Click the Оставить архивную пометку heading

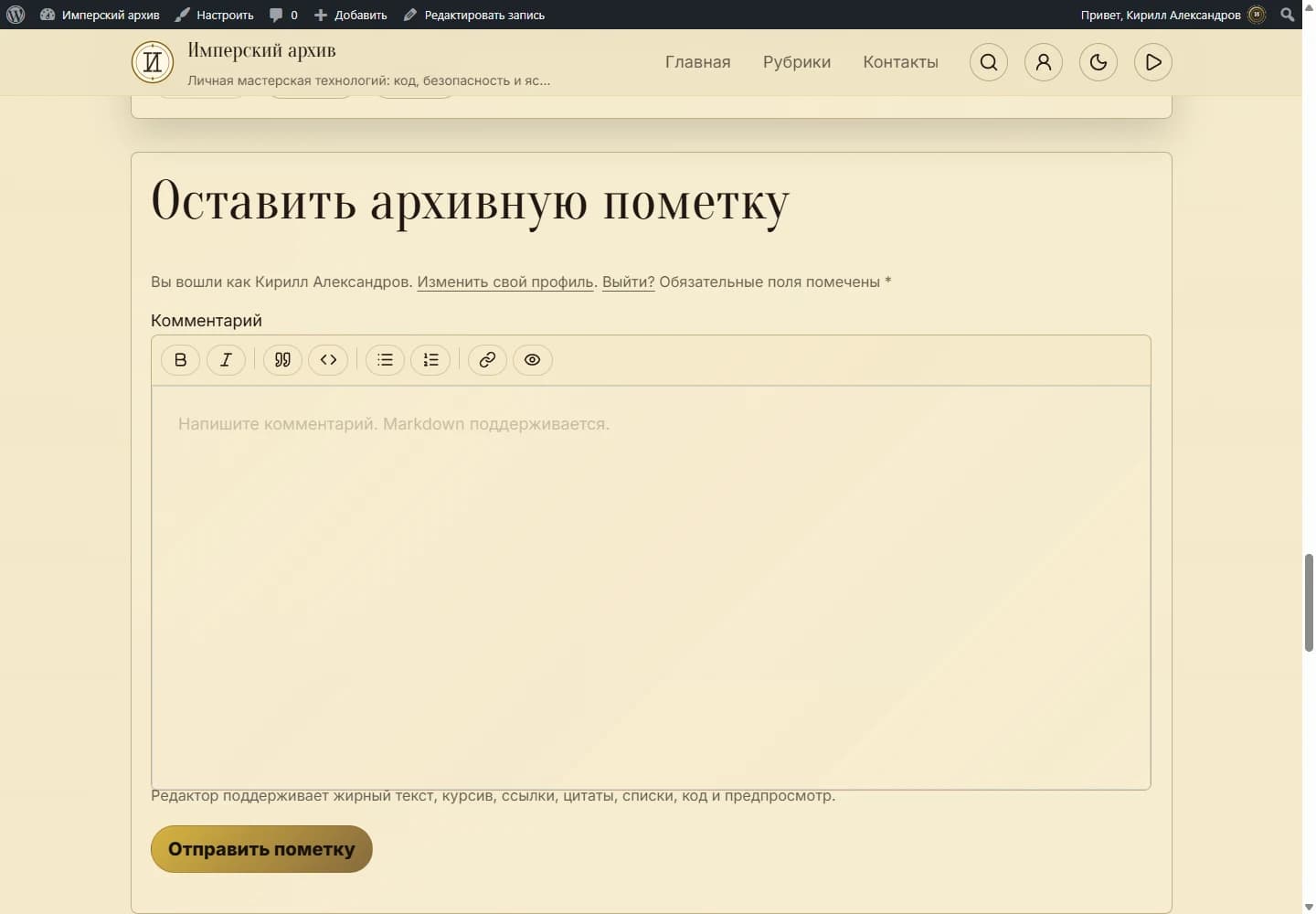[x=470, y=202]
